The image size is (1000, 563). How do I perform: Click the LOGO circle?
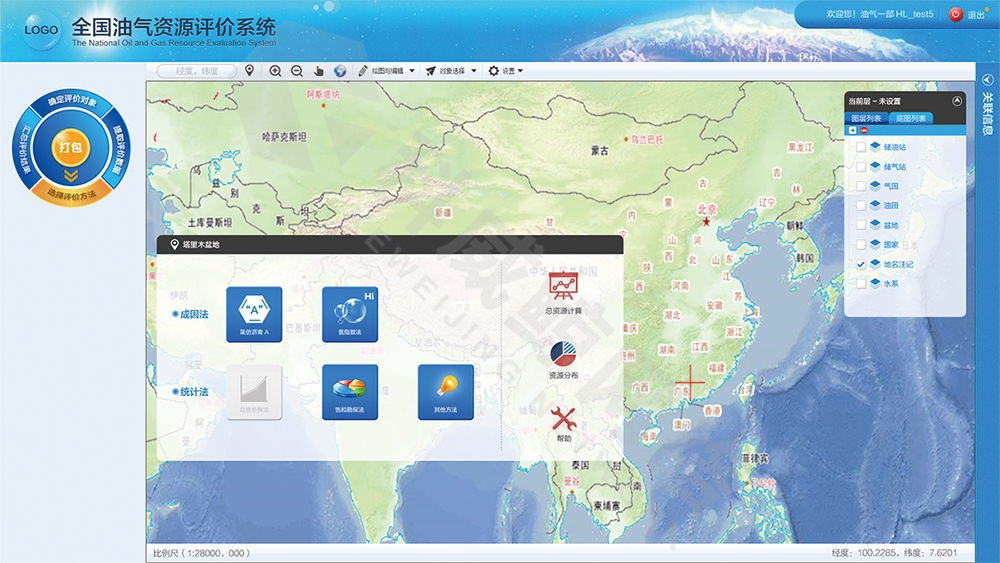pyautogui.click(x=41, y=30)
